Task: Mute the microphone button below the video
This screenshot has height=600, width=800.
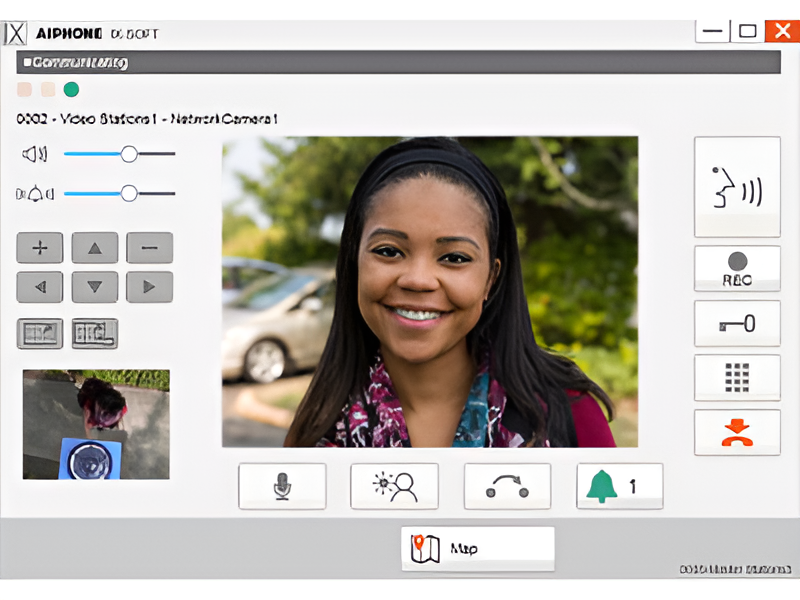Action: [282, 486]
